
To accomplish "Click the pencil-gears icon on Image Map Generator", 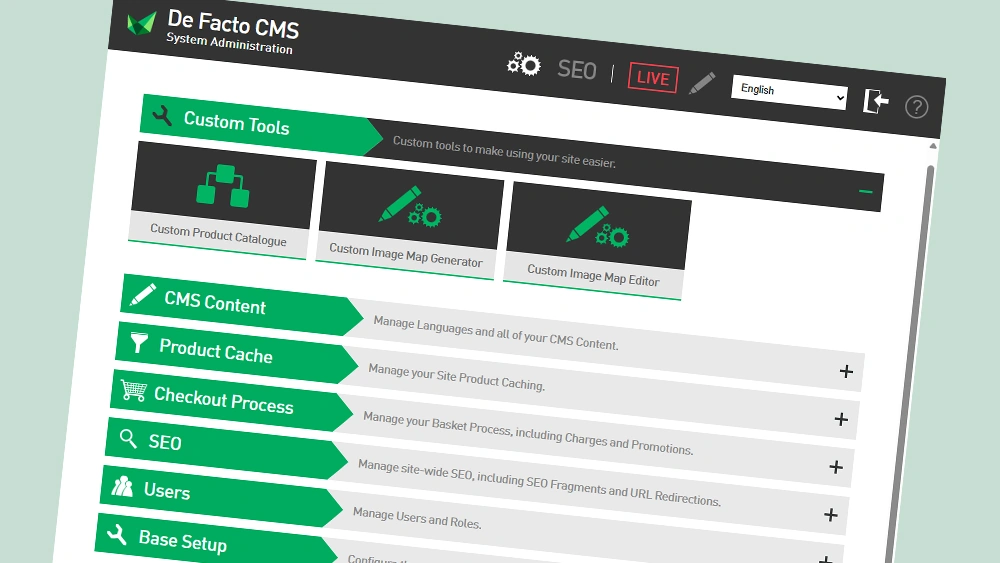I will pyautogui.click(x=411, y=207).
